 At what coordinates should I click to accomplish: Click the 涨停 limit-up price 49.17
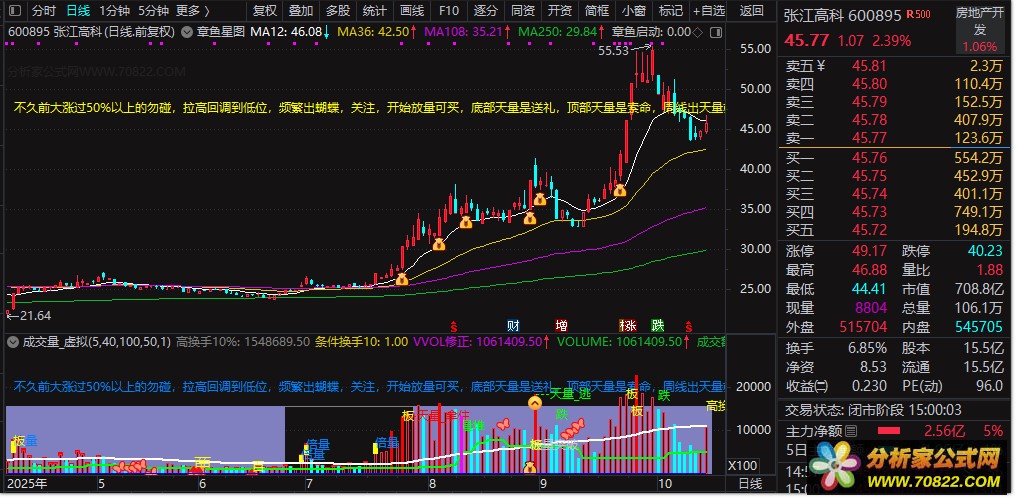[x=869, y=251]
